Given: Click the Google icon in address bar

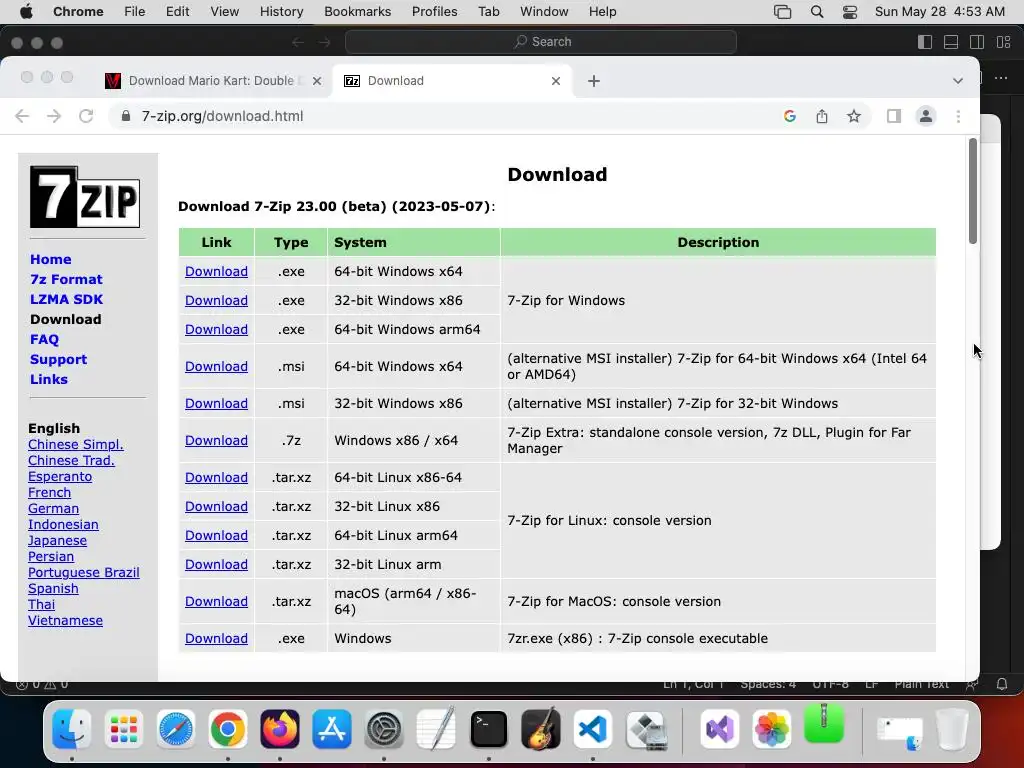Looking at the screenshot, I should pos(790,116).
